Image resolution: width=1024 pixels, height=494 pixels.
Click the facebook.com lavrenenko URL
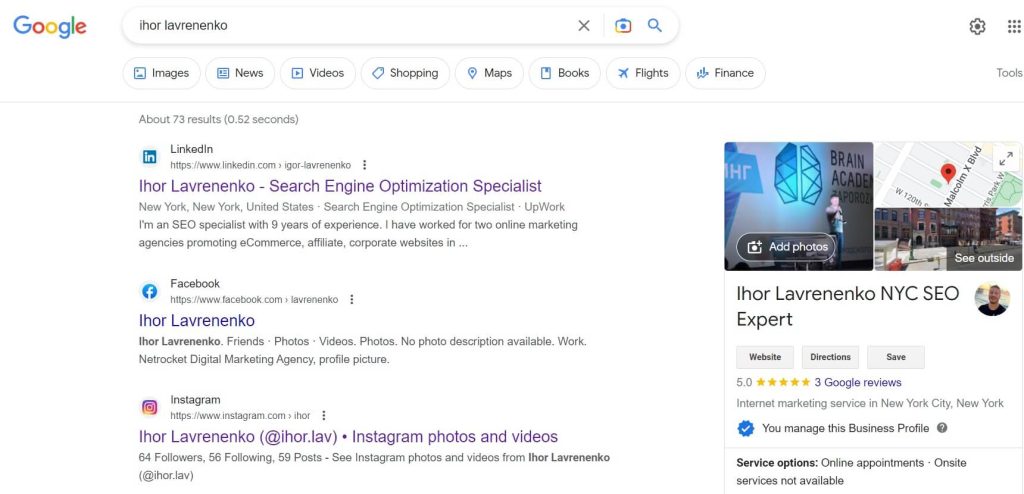[x=254, y=300]
